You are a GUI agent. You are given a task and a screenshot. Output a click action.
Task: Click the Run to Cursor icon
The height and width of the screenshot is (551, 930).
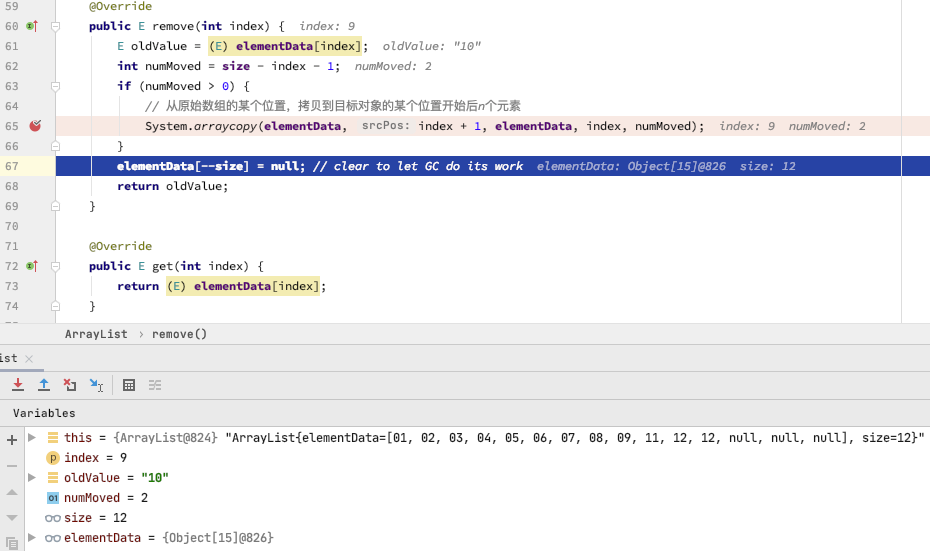coord(96,385)
